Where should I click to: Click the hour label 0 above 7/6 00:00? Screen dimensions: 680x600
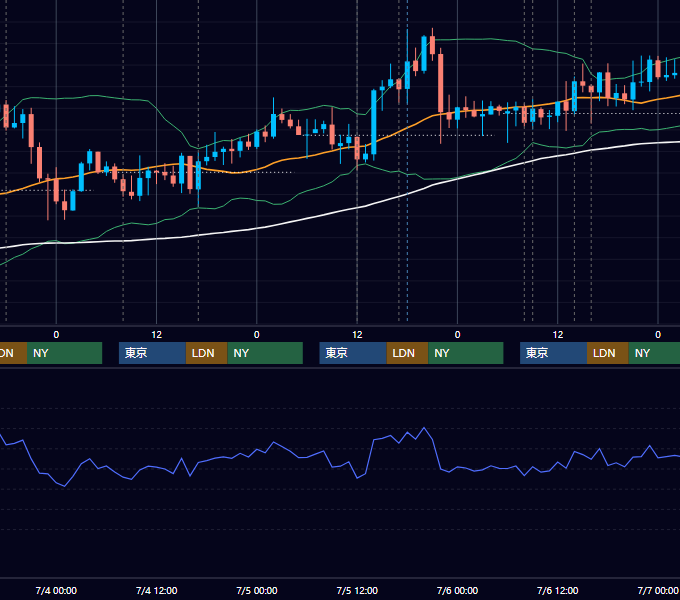(457, 335)
